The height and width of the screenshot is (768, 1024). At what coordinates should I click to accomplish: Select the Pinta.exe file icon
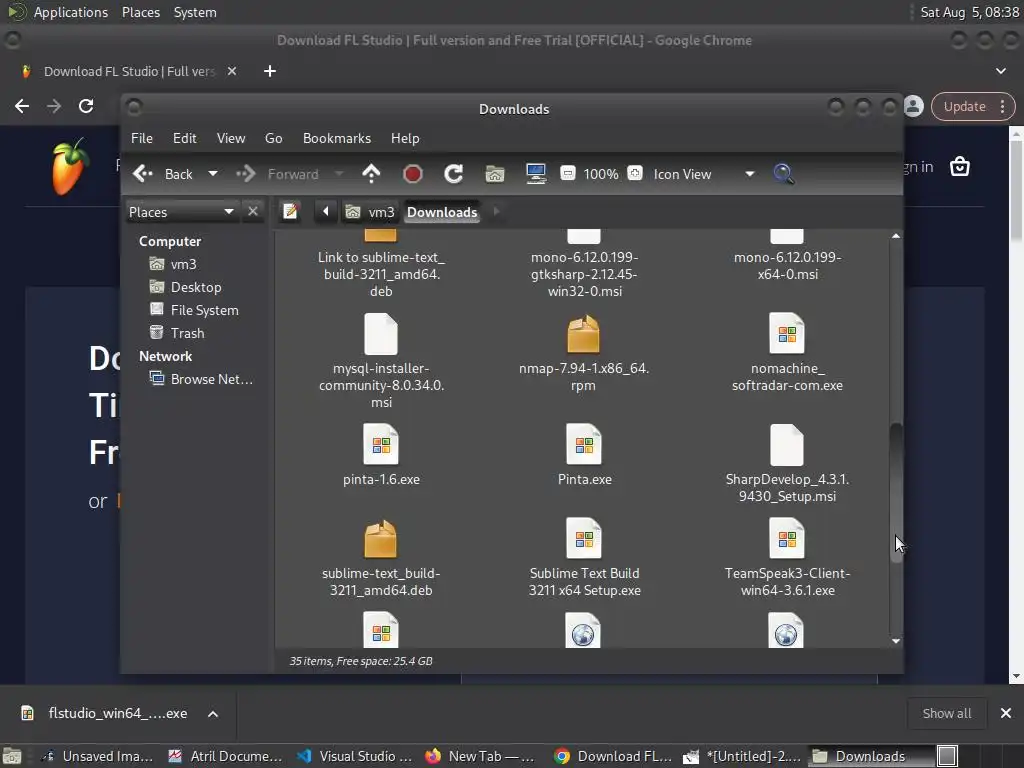coord(584,445)
